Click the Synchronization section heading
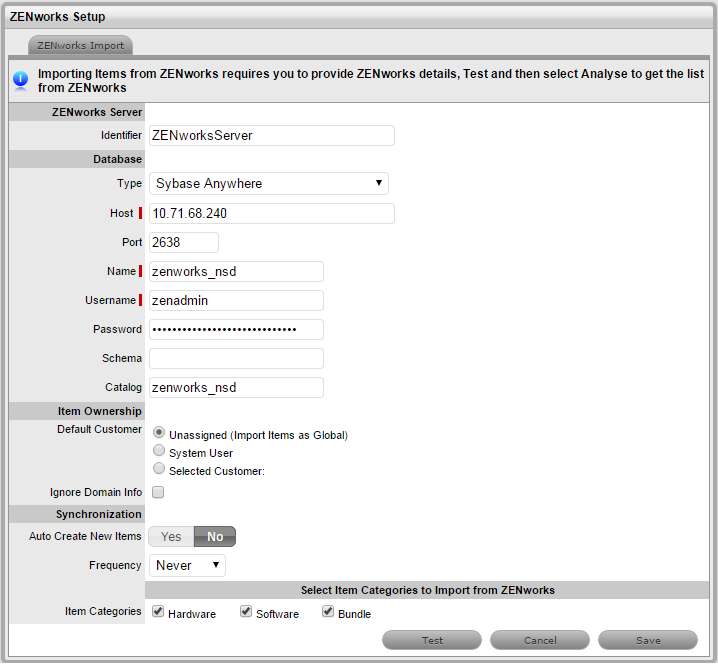Viewport: 718px width, 664px height. pos(98,514)
